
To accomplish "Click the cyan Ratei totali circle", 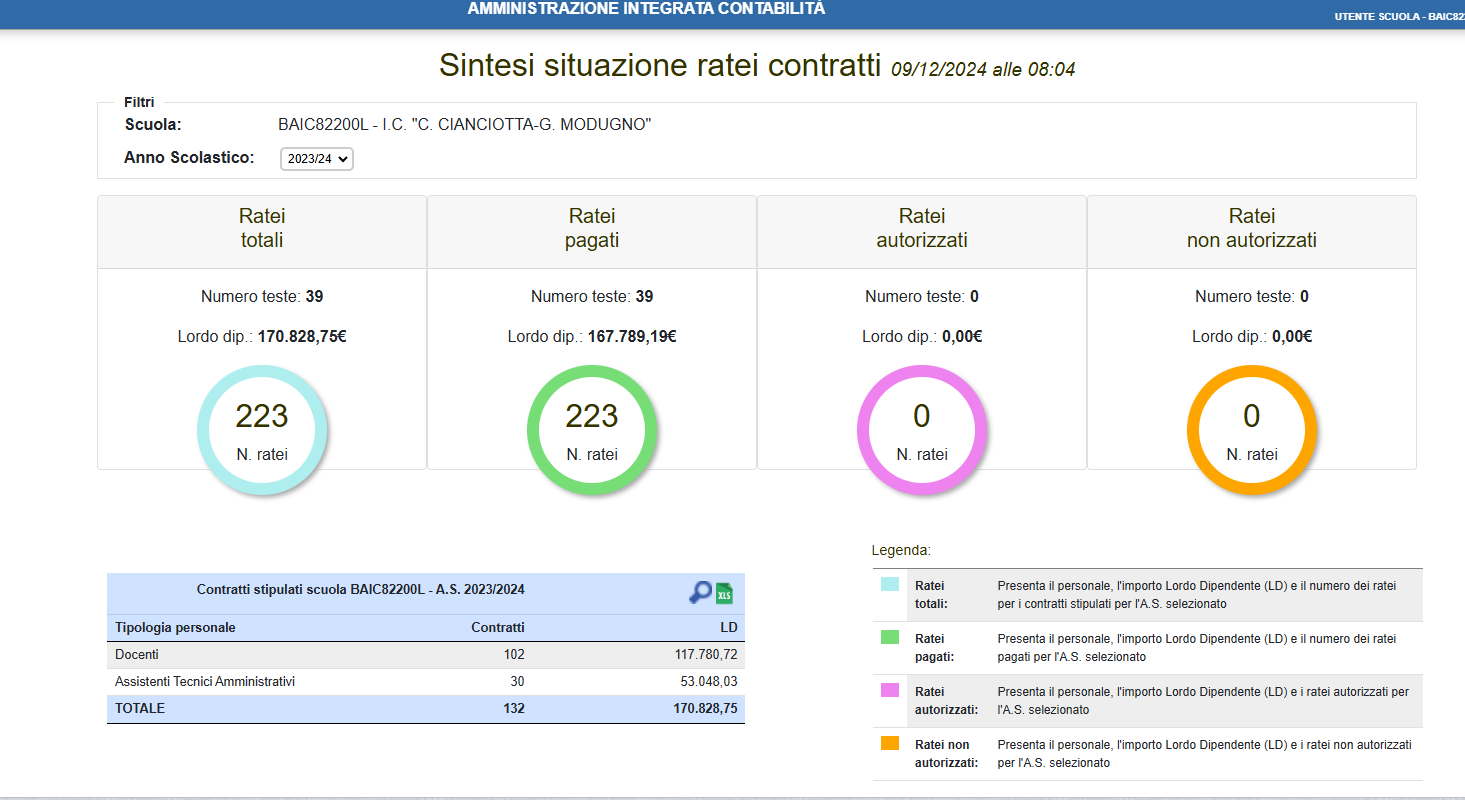I will coord(262,430).
